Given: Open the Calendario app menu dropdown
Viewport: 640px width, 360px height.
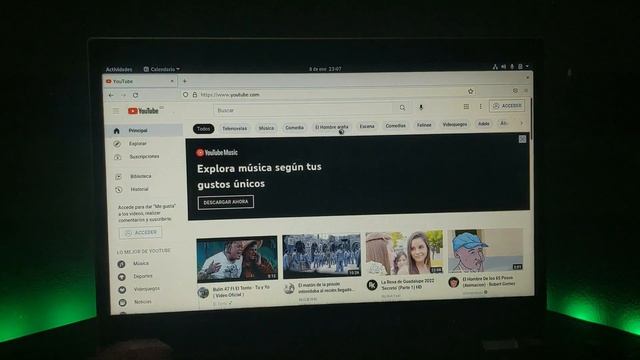Looking at the screenshot, I should click(x=162, y=69).
